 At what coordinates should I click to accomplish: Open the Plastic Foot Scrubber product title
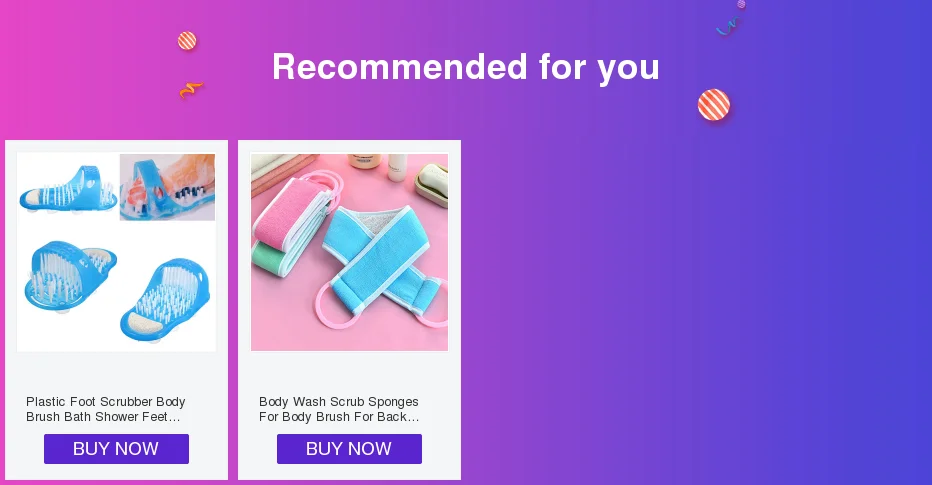(106, 409)
